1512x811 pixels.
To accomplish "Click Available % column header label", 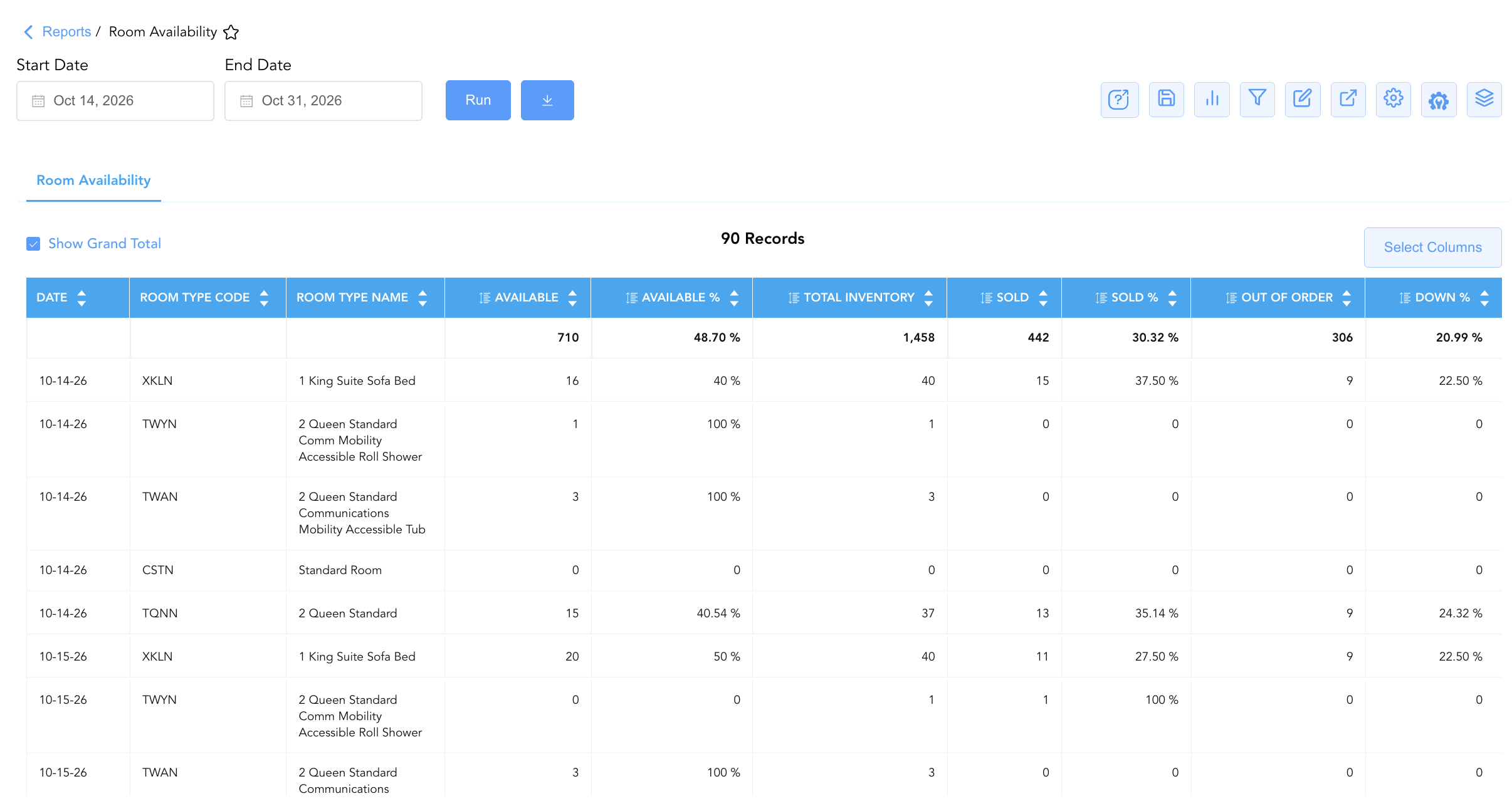I will (x=681, y=298).
